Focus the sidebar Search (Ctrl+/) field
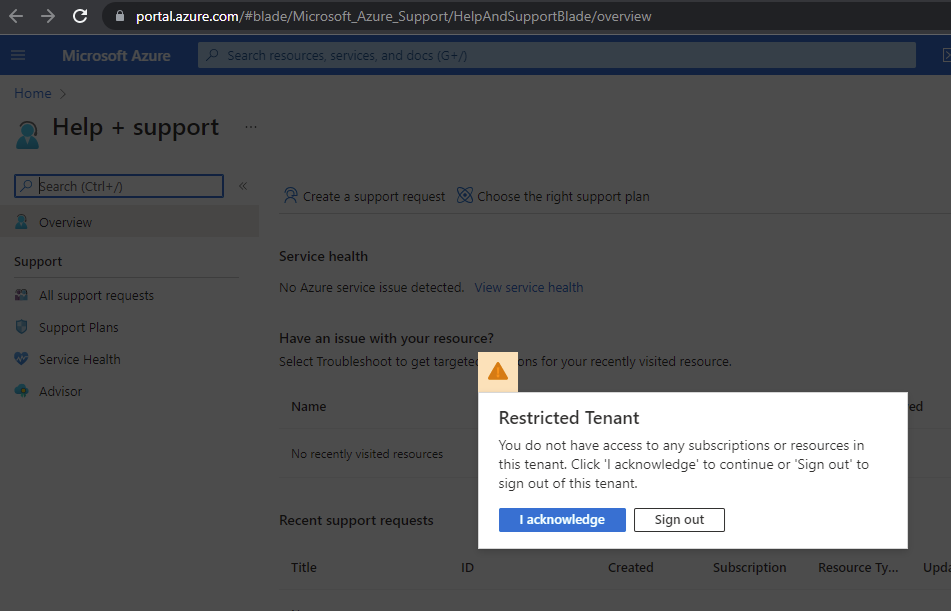Image resolution: width=951 pixels, height=611 pixels. (x=119, y=186)
